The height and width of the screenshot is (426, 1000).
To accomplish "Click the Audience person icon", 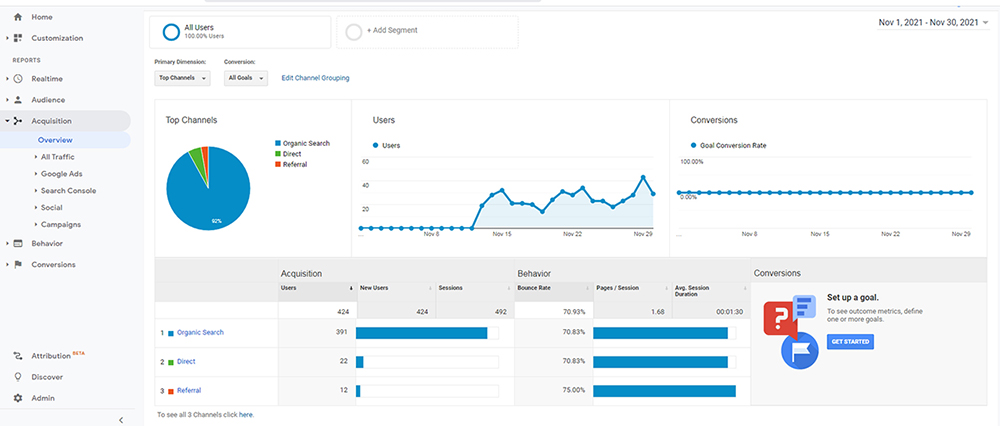I will click(18, 100).
